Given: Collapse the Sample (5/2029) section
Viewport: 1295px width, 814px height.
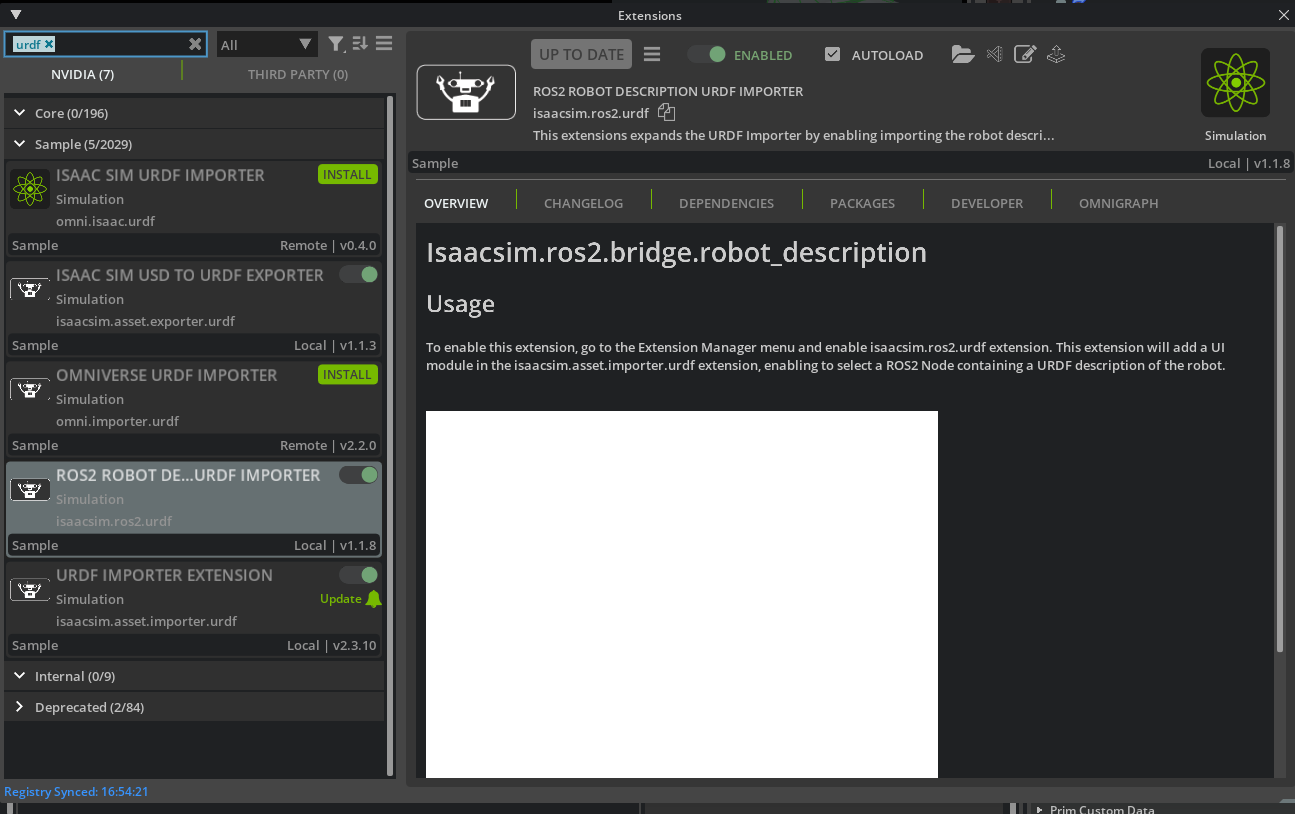Looking at the screenshot, I should 19,144.
